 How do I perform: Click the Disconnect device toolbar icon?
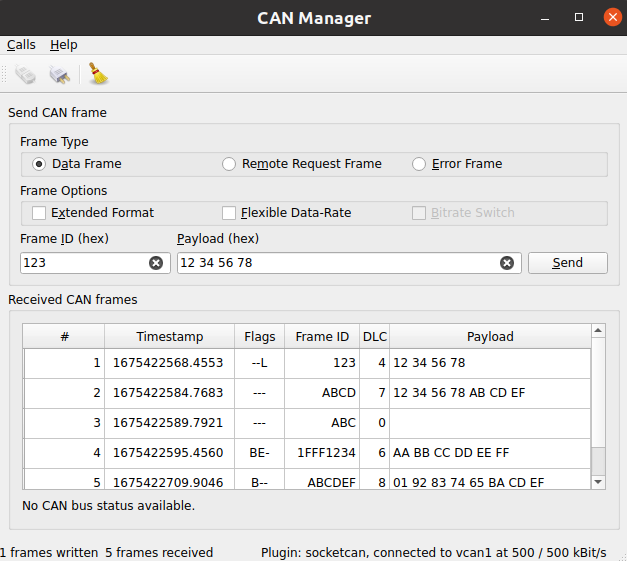click(x=60, y=75)
